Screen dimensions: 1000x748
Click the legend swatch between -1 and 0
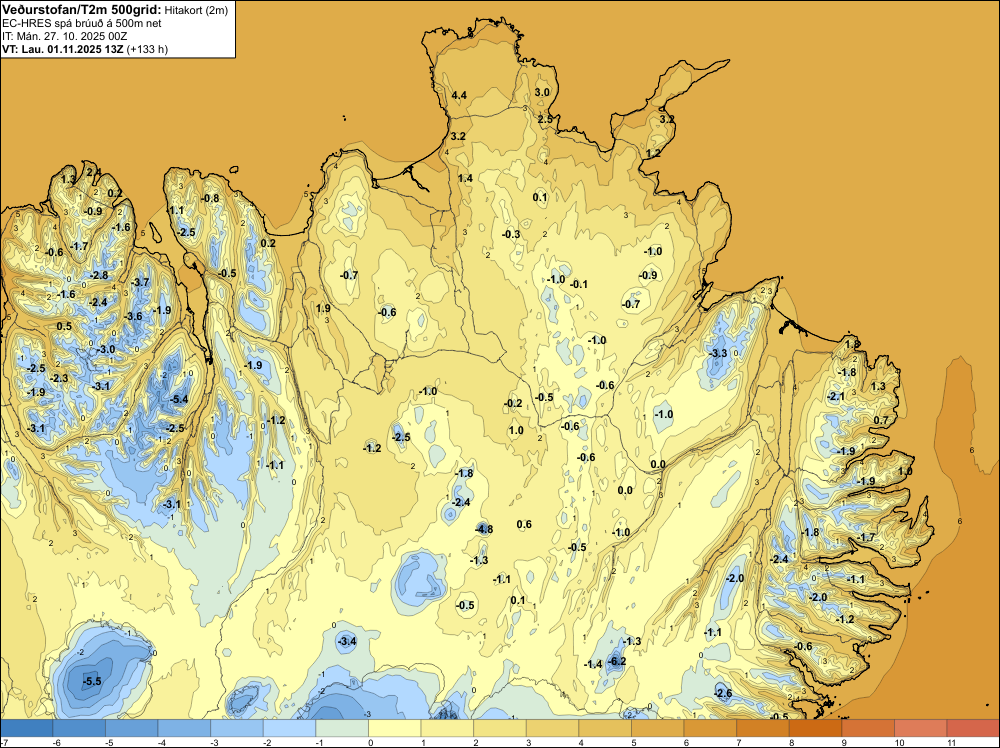tap(342, 728)
